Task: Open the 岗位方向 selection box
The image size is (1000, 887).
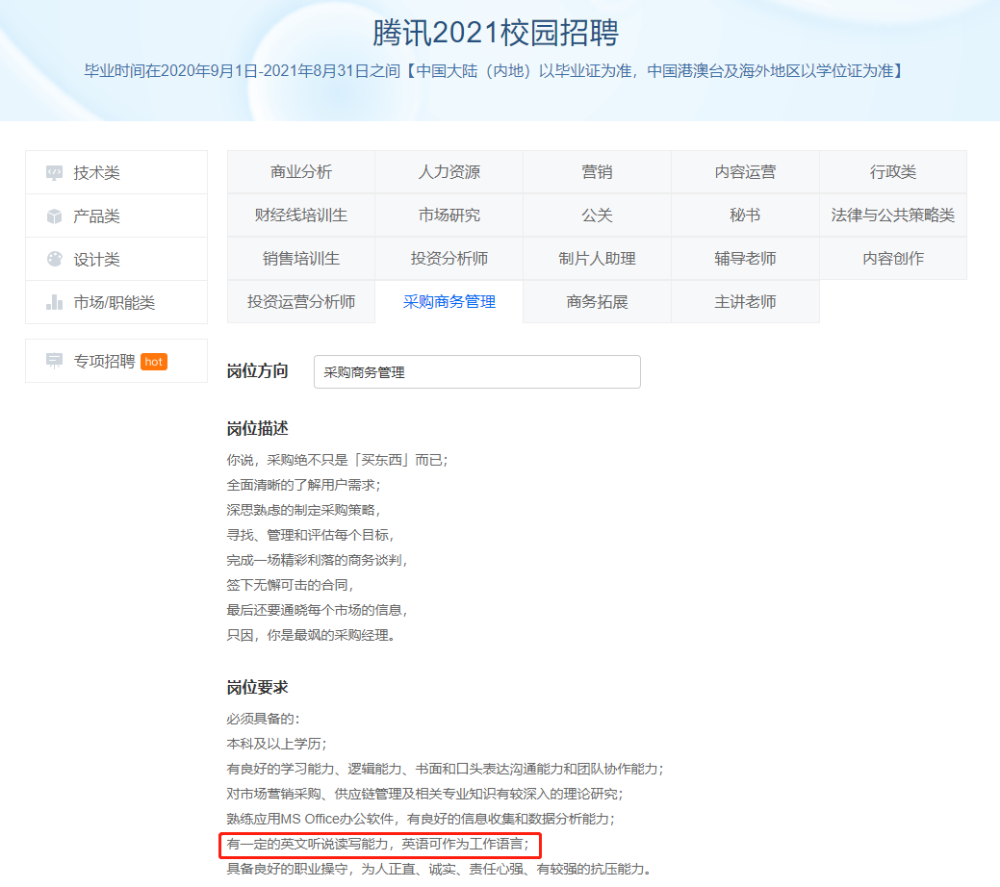Action: click(x=477, y=372)
